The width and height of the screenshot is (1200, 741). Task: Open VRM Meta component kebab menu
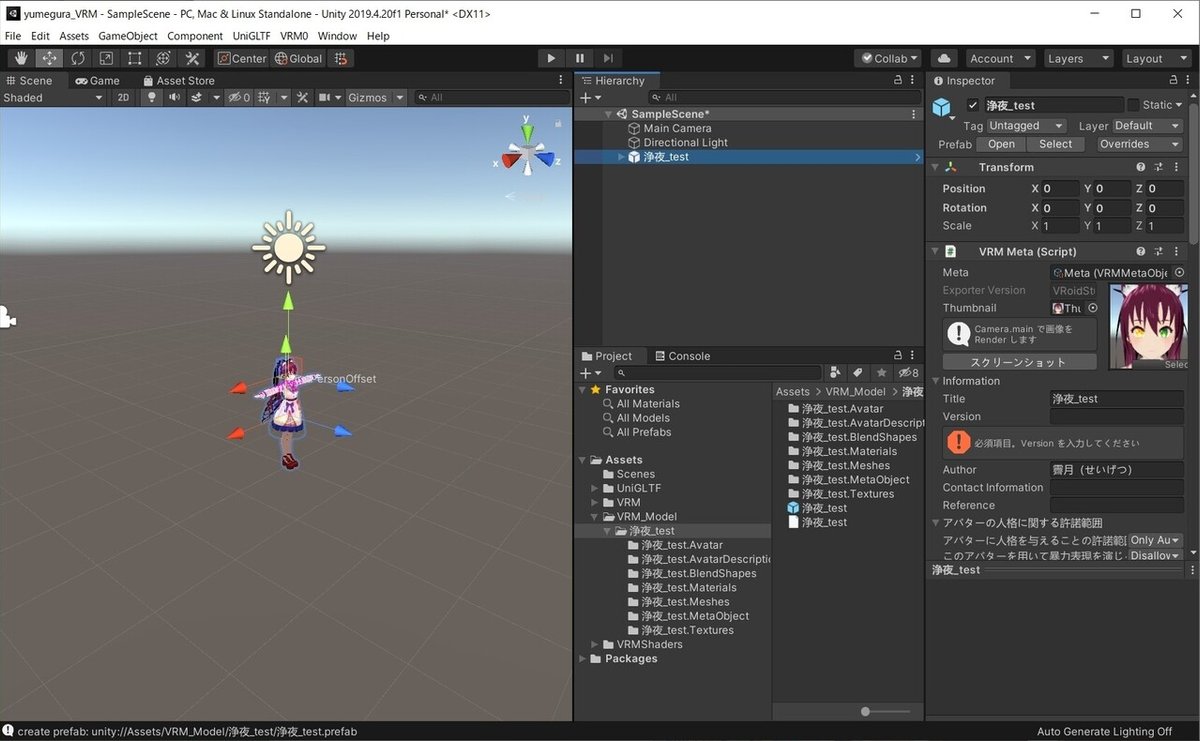tap(1177, 252)
